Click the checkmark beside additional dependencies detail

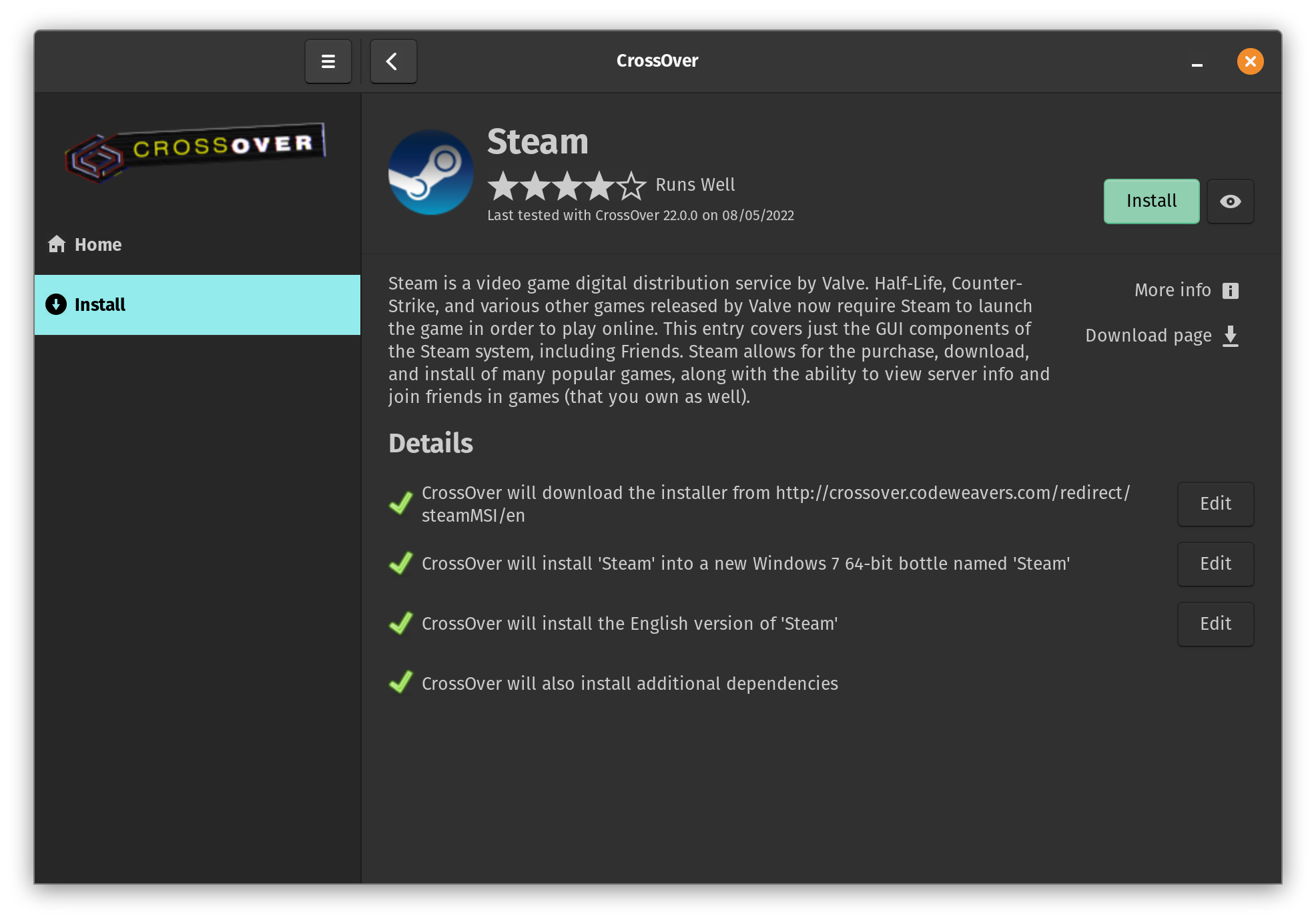point(400,682)
